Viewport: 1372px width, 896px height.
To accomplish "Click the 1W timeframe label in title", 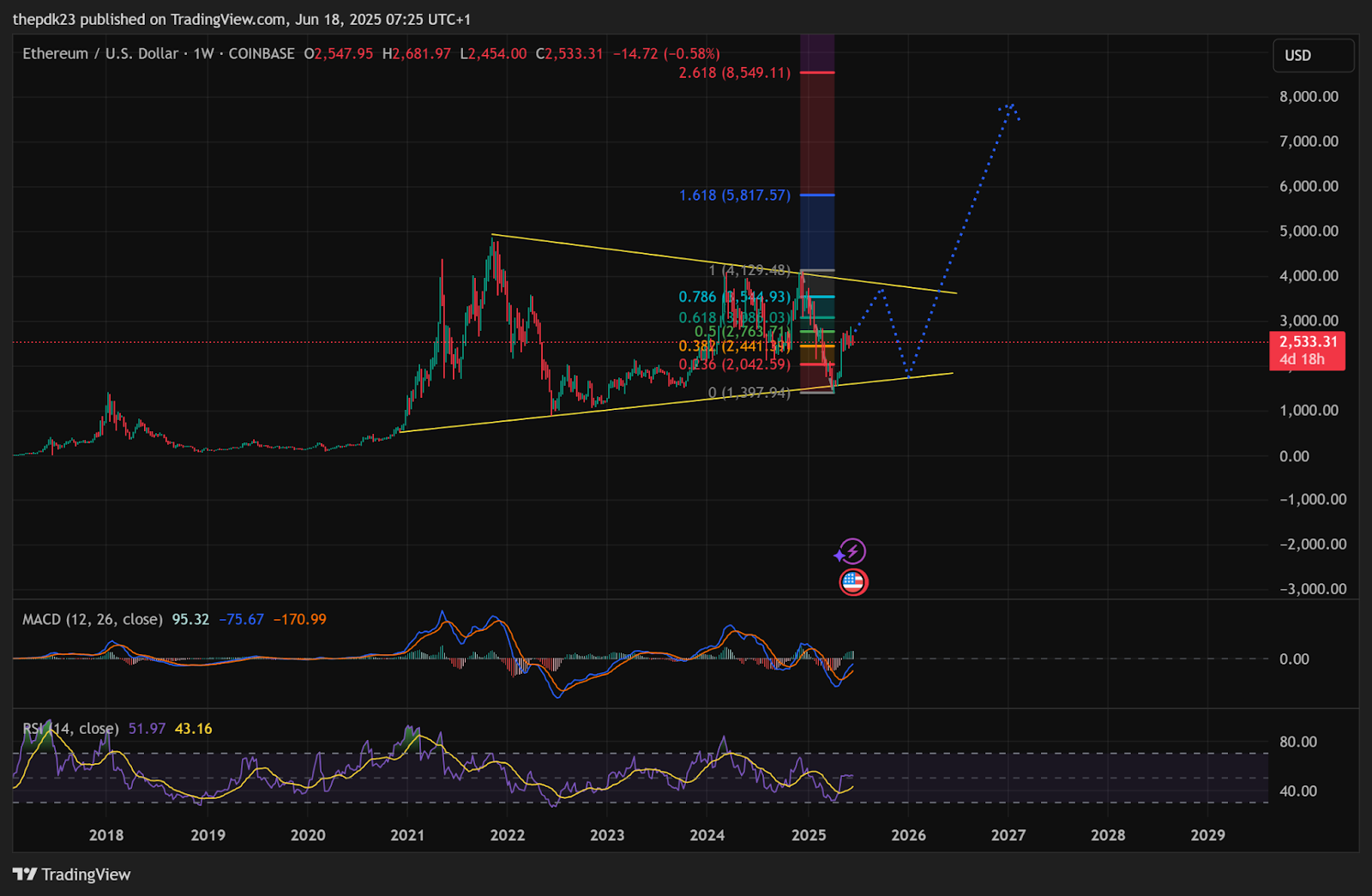I will [x=203, y=53].
